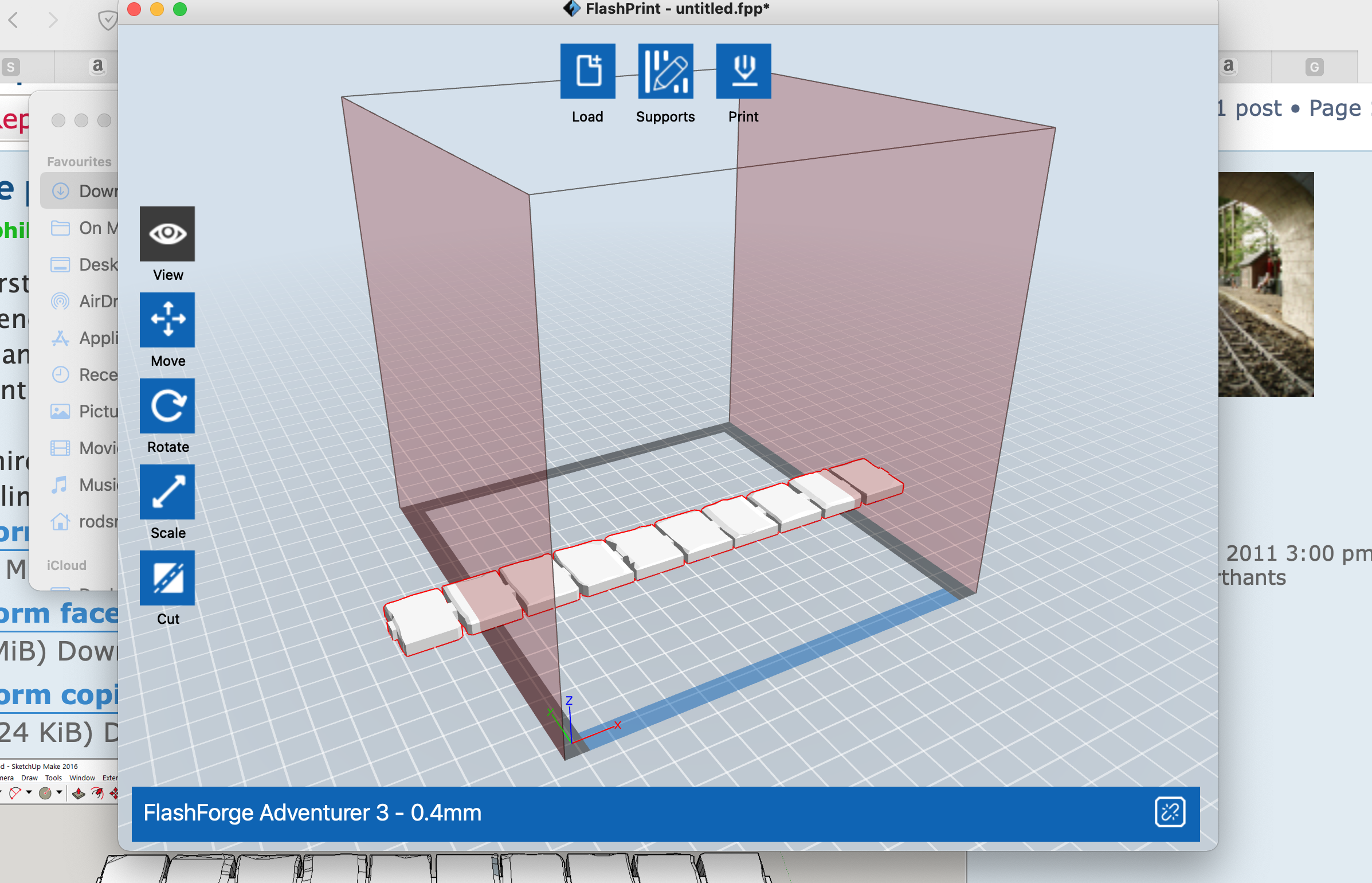This screenshot has width=1372, height=883.
Task: Open the SketchUp Draw menu
Action: click(x=29, y=778)
